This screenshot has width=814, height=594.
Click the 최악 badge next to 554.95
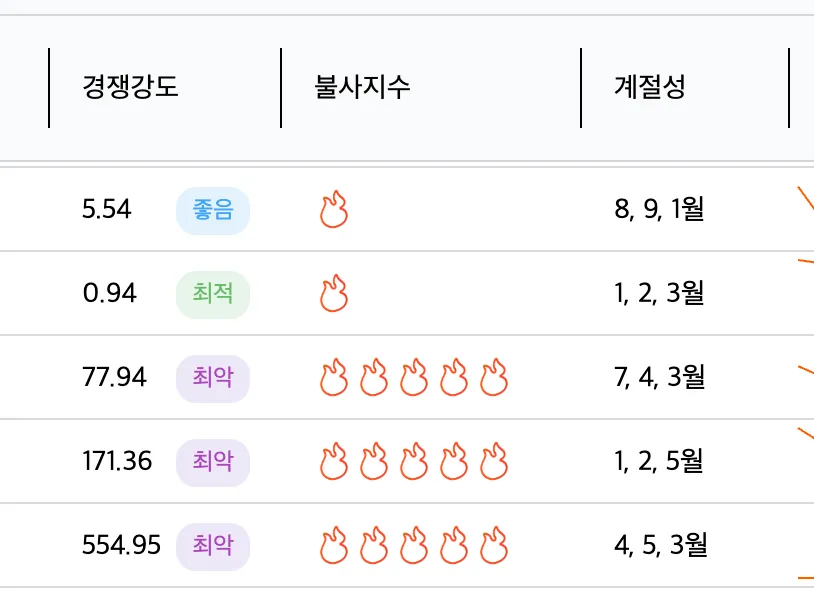(x=213, y=547)
